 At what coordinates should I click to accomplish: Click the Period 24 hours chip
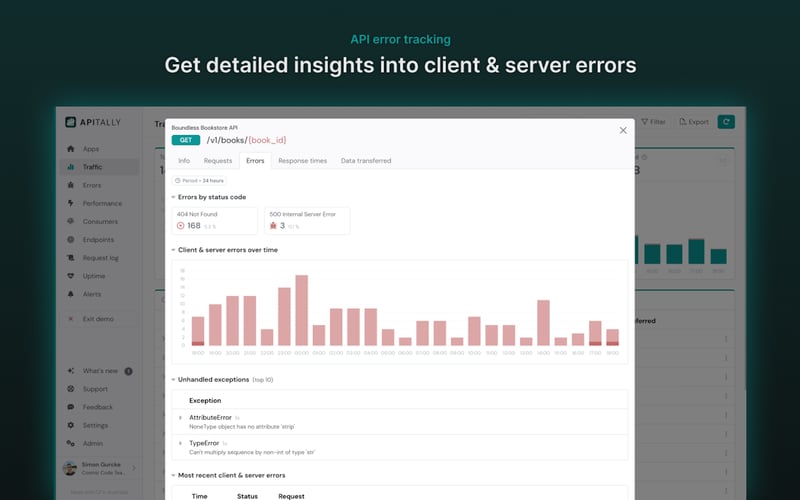click(199, 181)
